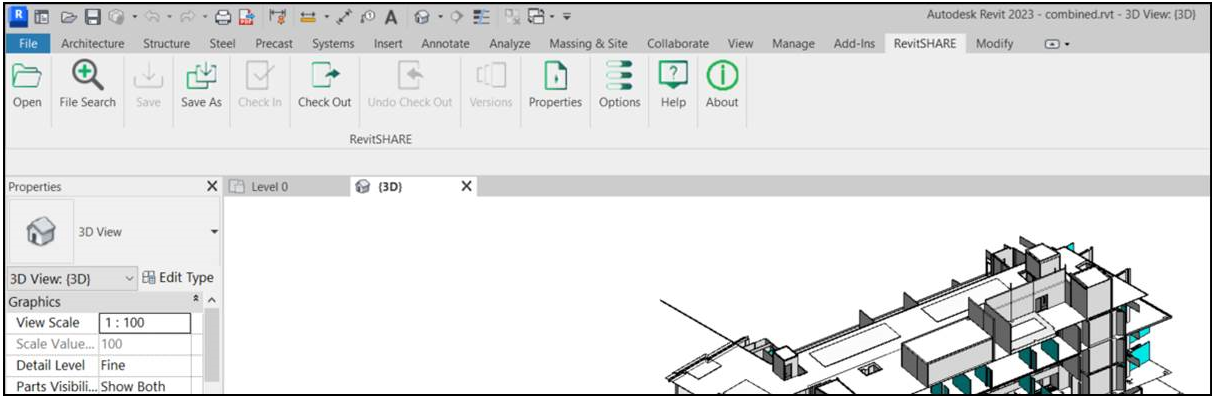
Task: Open the View ribbon tab
Action: pos(740,44)
